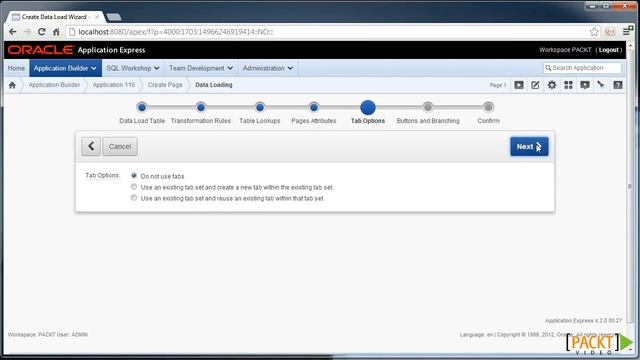Open the help question mark icon
The height and width of the screenshot is (360, 640).
tap(618, 85)
